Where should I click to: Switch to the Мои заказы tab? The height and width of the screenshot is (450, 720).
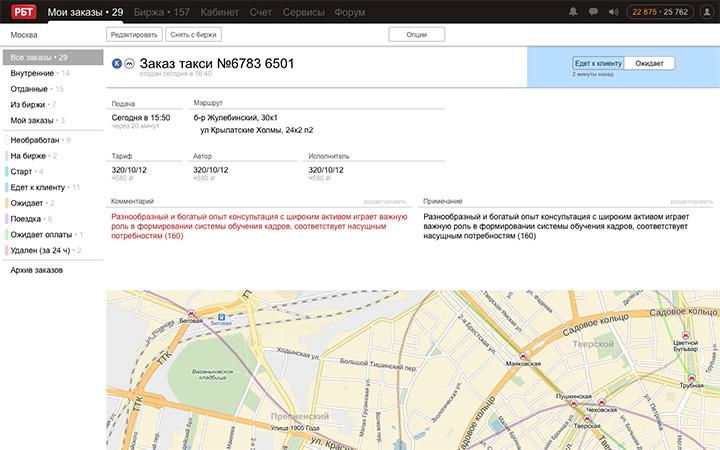coord(85,12)
